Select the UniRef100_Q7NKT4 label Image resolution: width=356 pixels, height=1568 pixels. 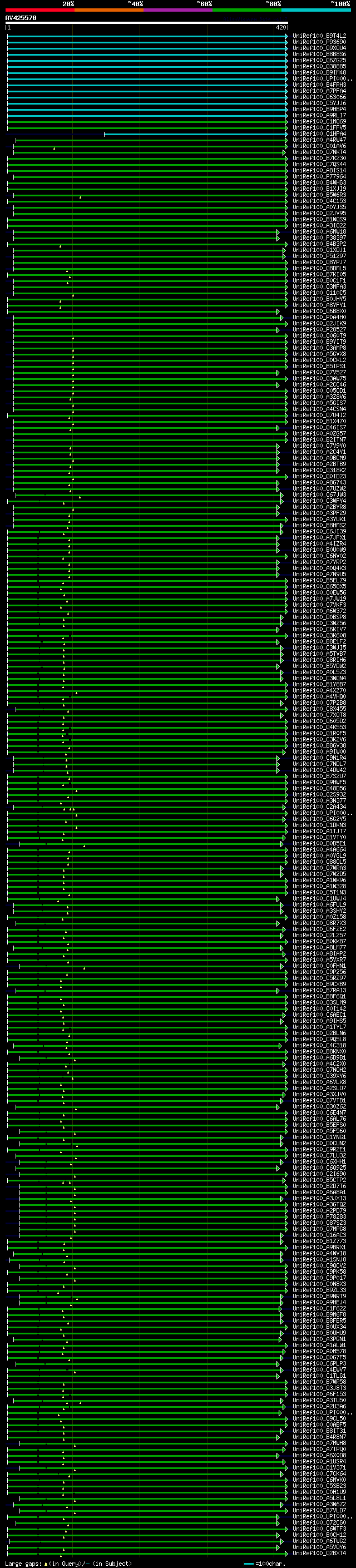click(x=319, y=152)
